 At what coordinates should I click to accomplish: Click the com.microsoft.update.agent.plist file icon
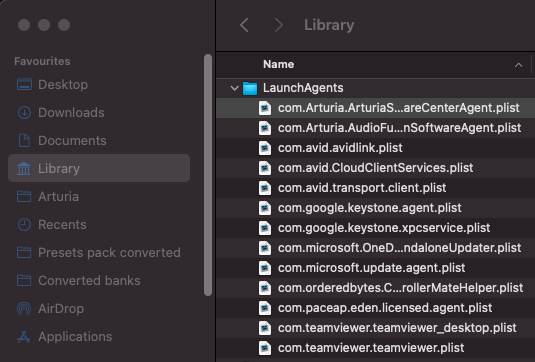[x=265, y=268]
